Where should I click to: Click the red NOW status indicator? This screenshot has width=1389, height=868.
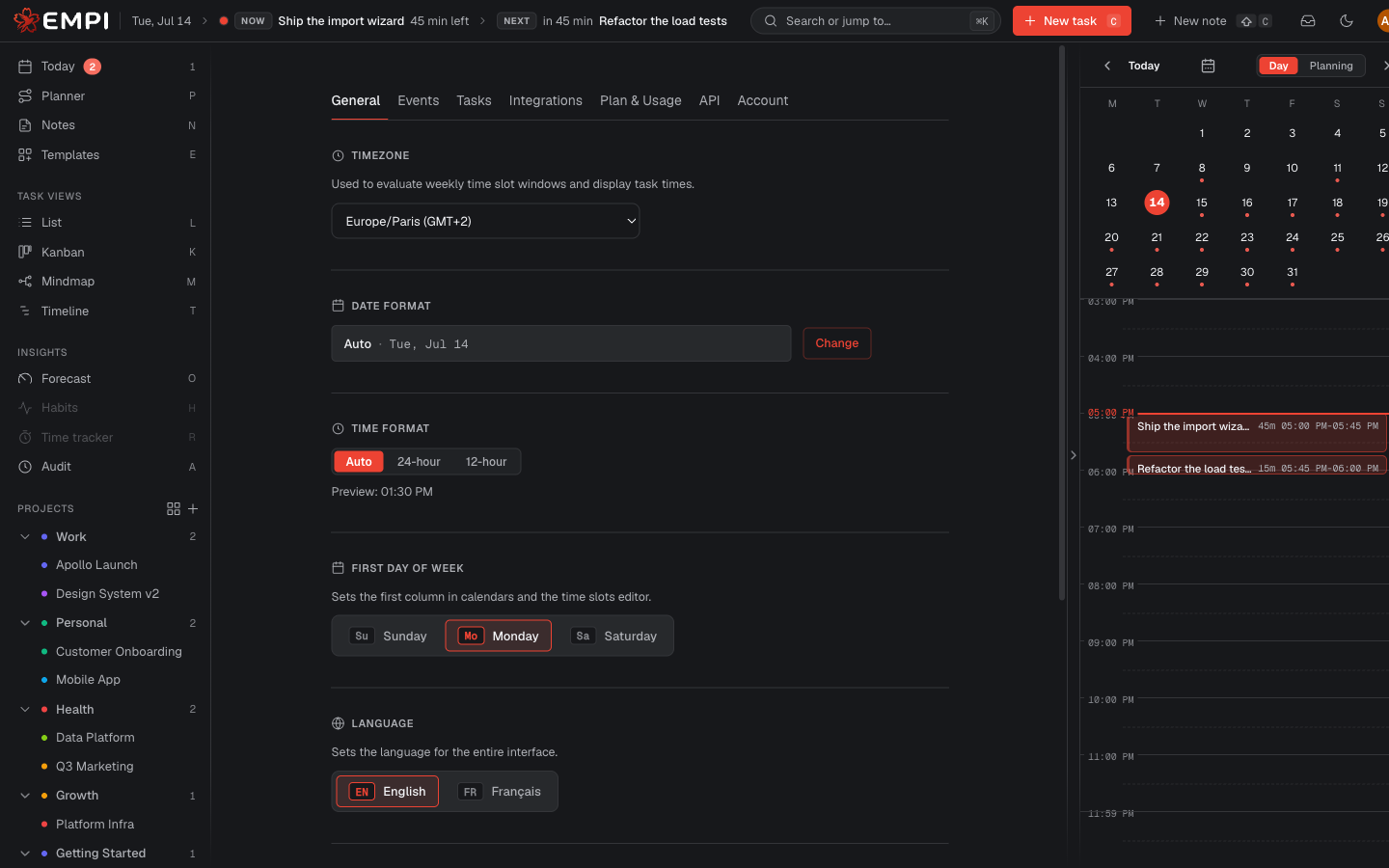coord(224,20)
